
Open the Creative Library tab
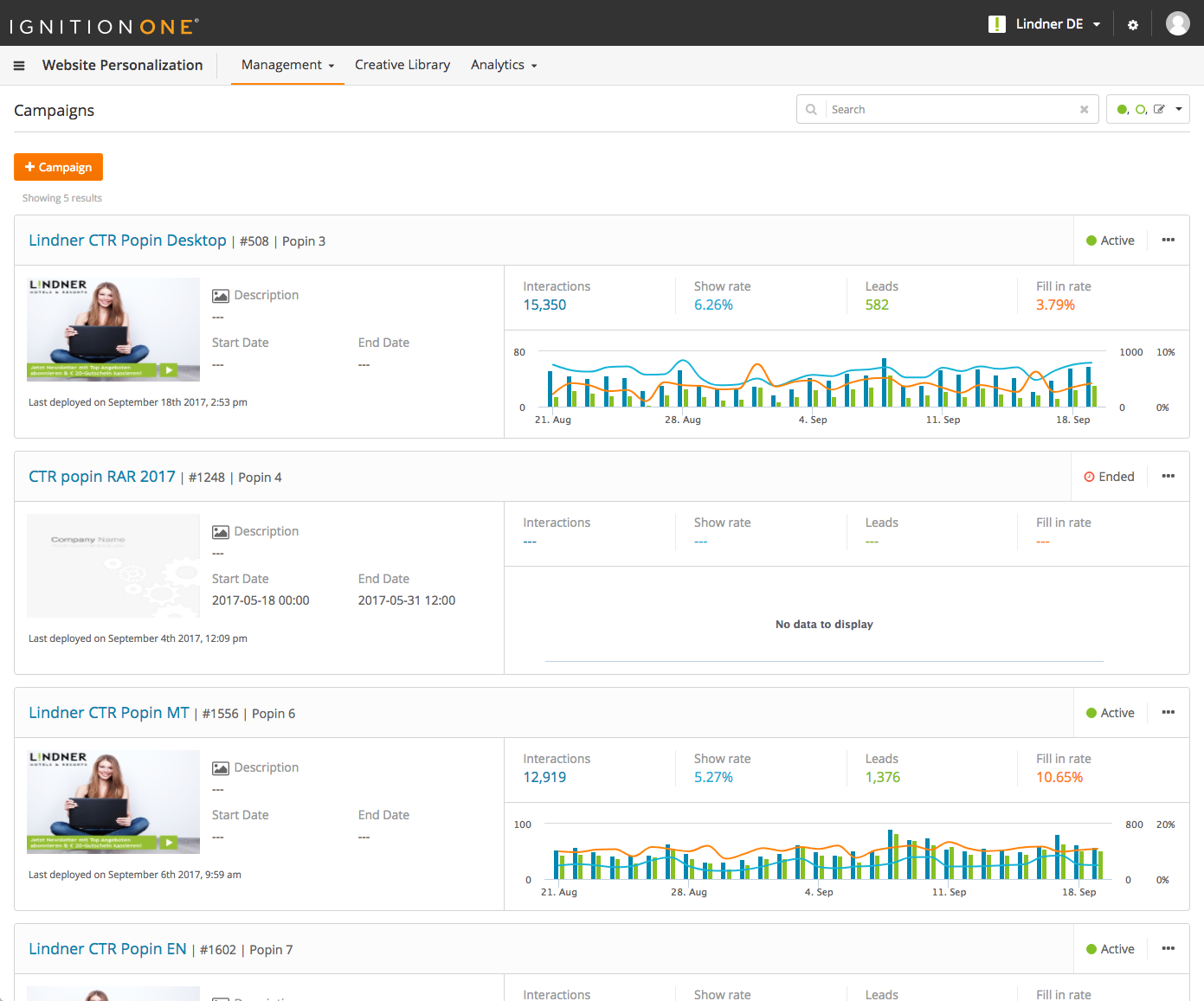coord(402,65)
